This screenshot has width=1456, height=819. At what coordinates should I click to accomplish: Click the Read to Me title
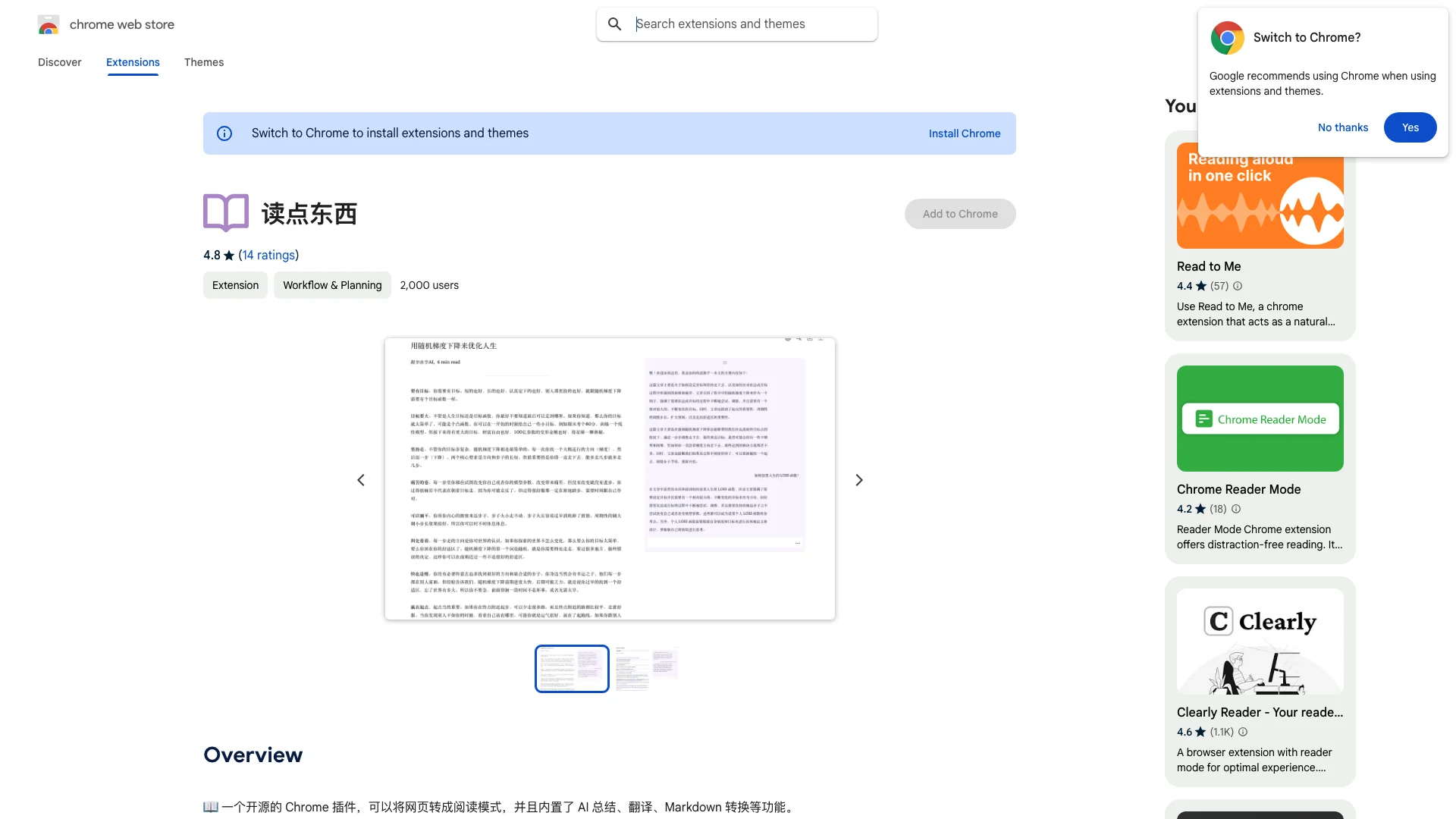(x=1209, y=266)
